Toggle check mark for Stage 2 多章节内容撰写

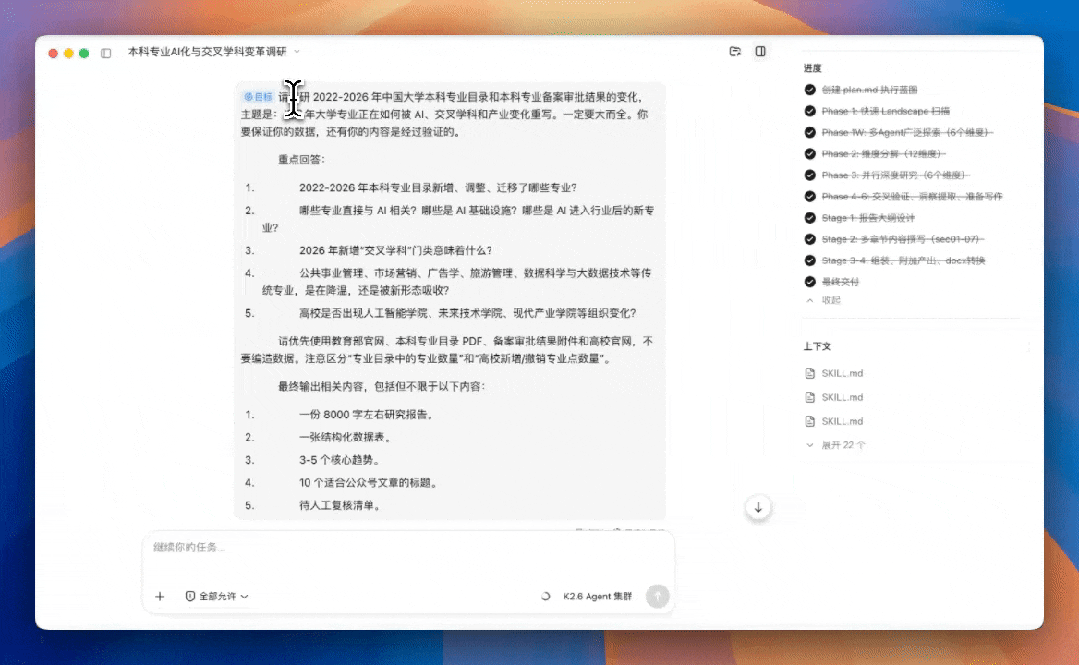810,239
